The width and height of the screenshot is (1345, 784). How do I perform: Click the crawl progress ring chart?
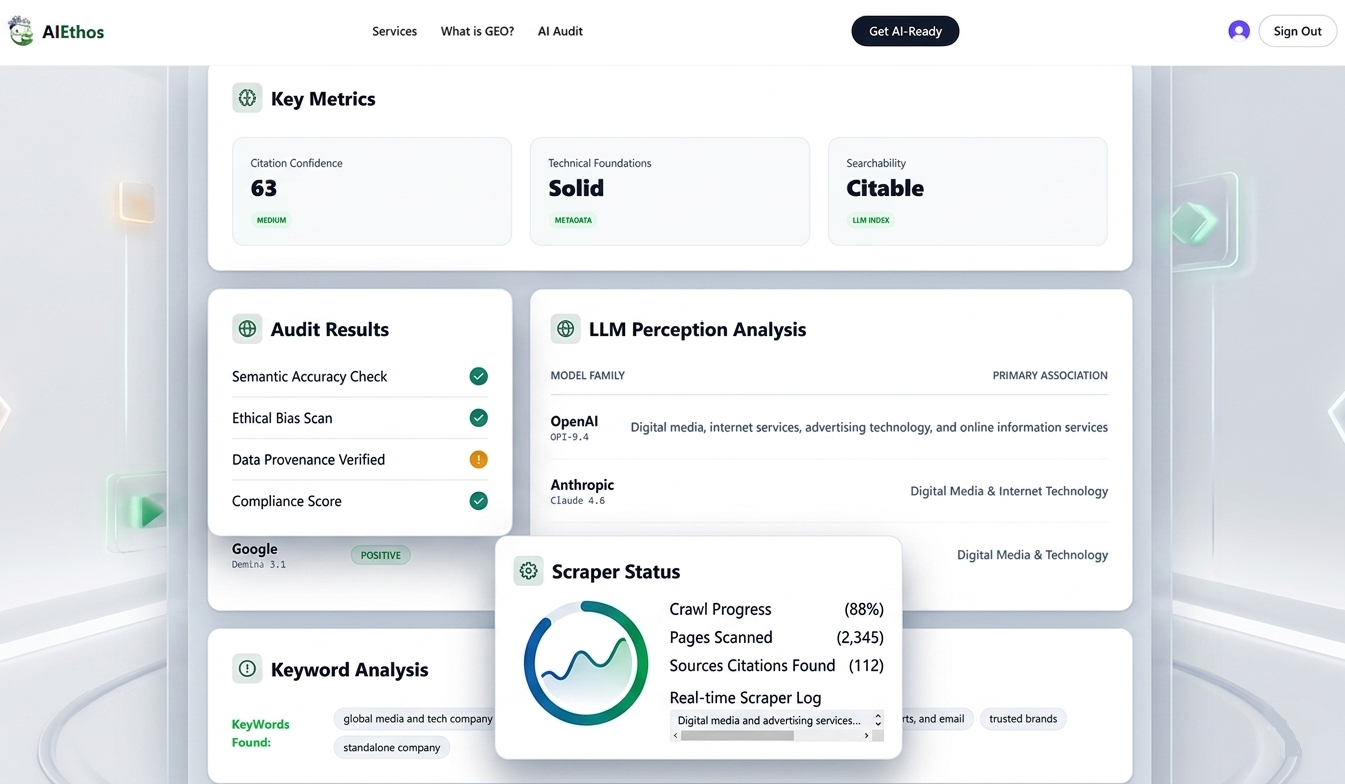click(586, 662)
